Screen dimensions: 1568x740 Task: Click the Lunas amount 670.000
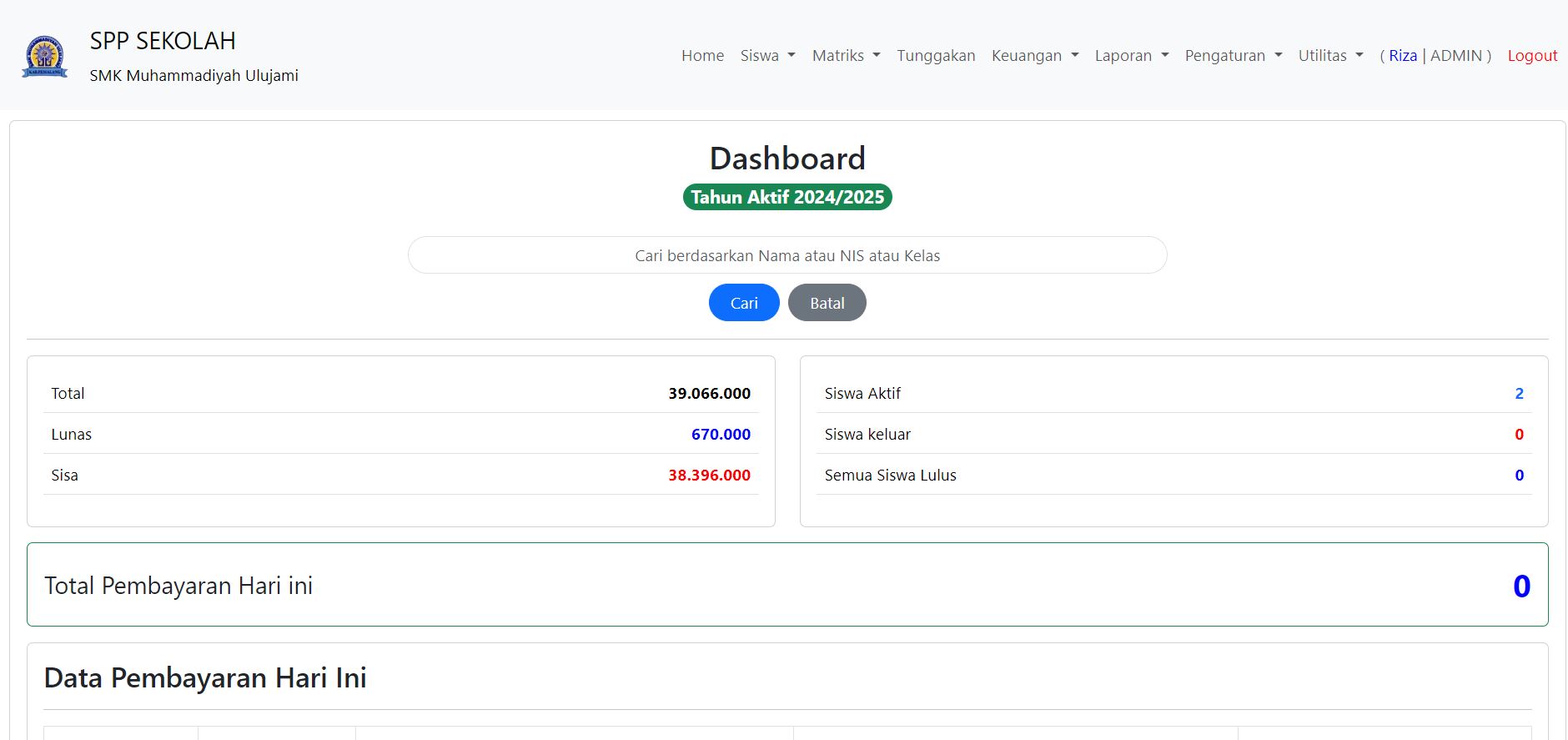tap(721, 435)
